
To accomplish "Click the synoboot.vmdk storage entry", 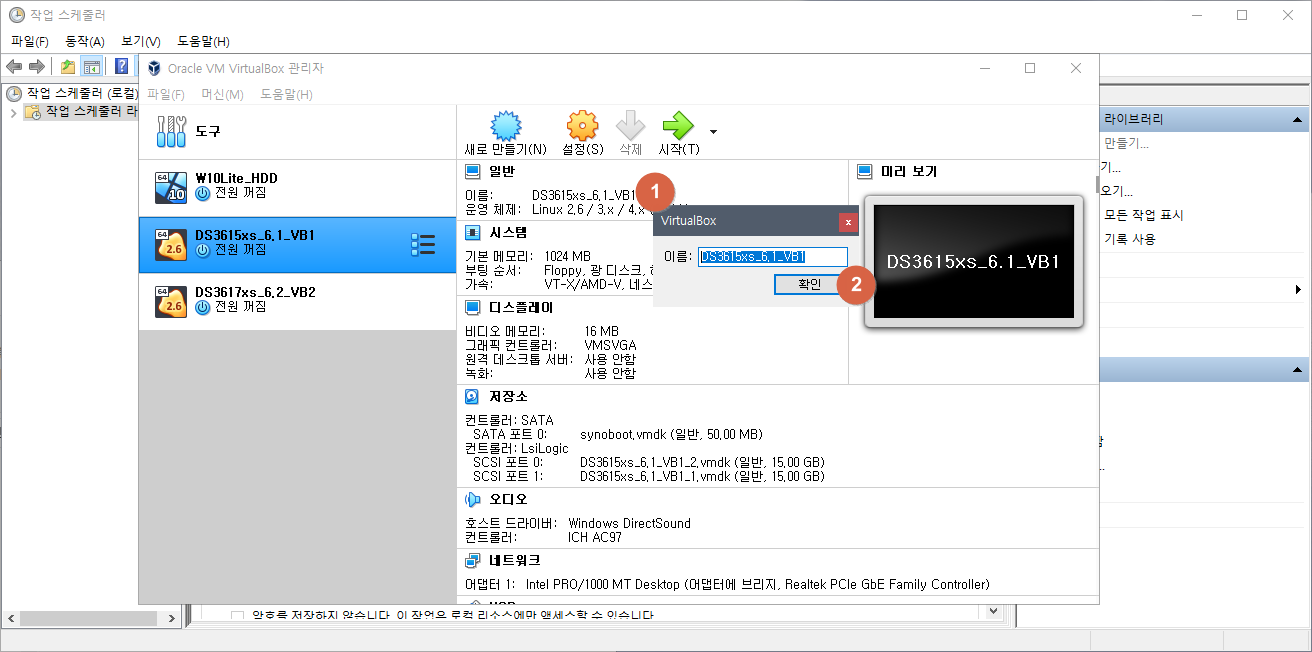I will [671, 434].
